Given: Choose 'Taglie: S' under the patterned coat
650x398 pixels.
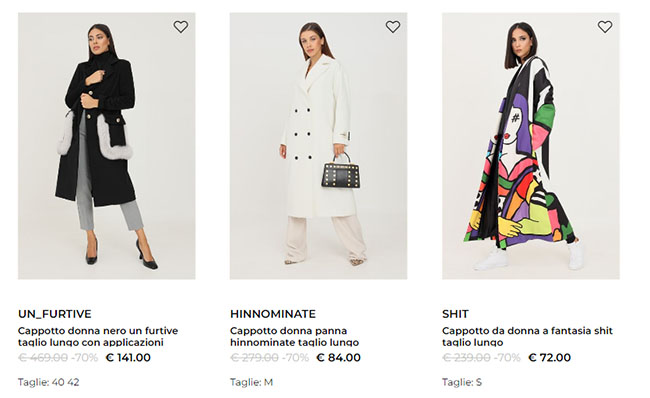Looking at the screenshot, I should tap(462, 382).
